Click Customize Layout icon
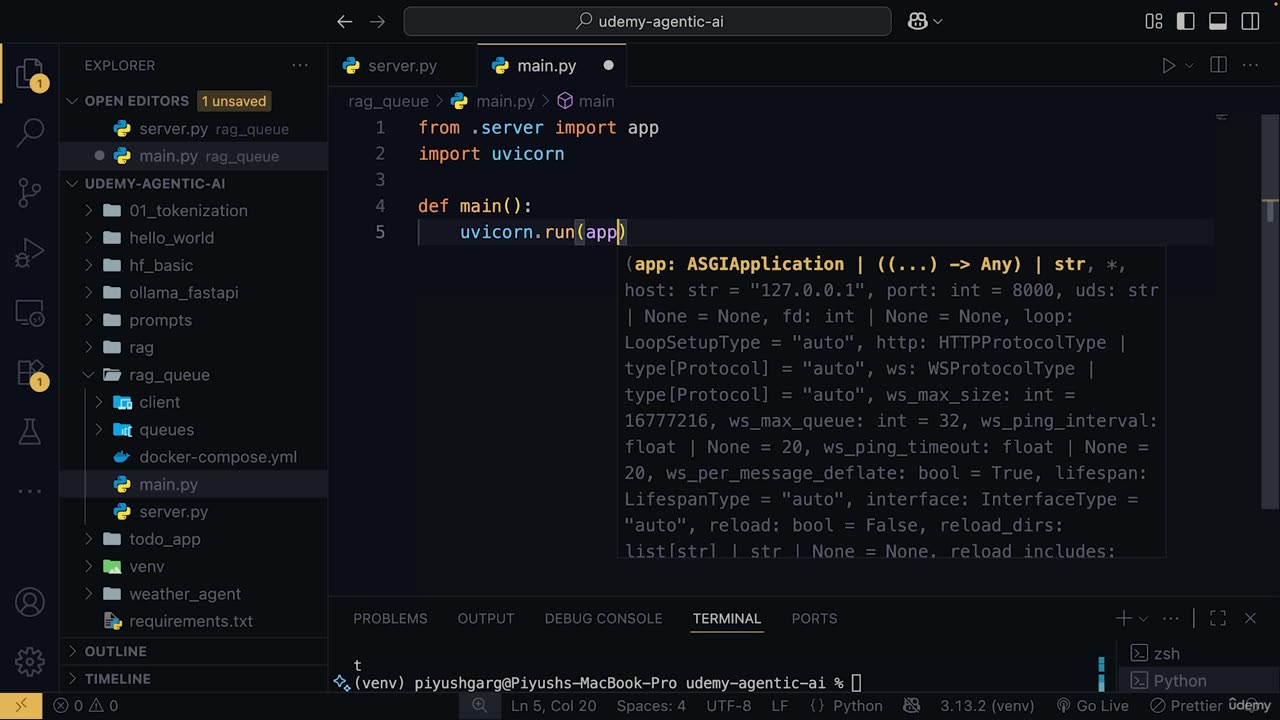Viewport: 1280px width, 720px height. point(1154,21)
